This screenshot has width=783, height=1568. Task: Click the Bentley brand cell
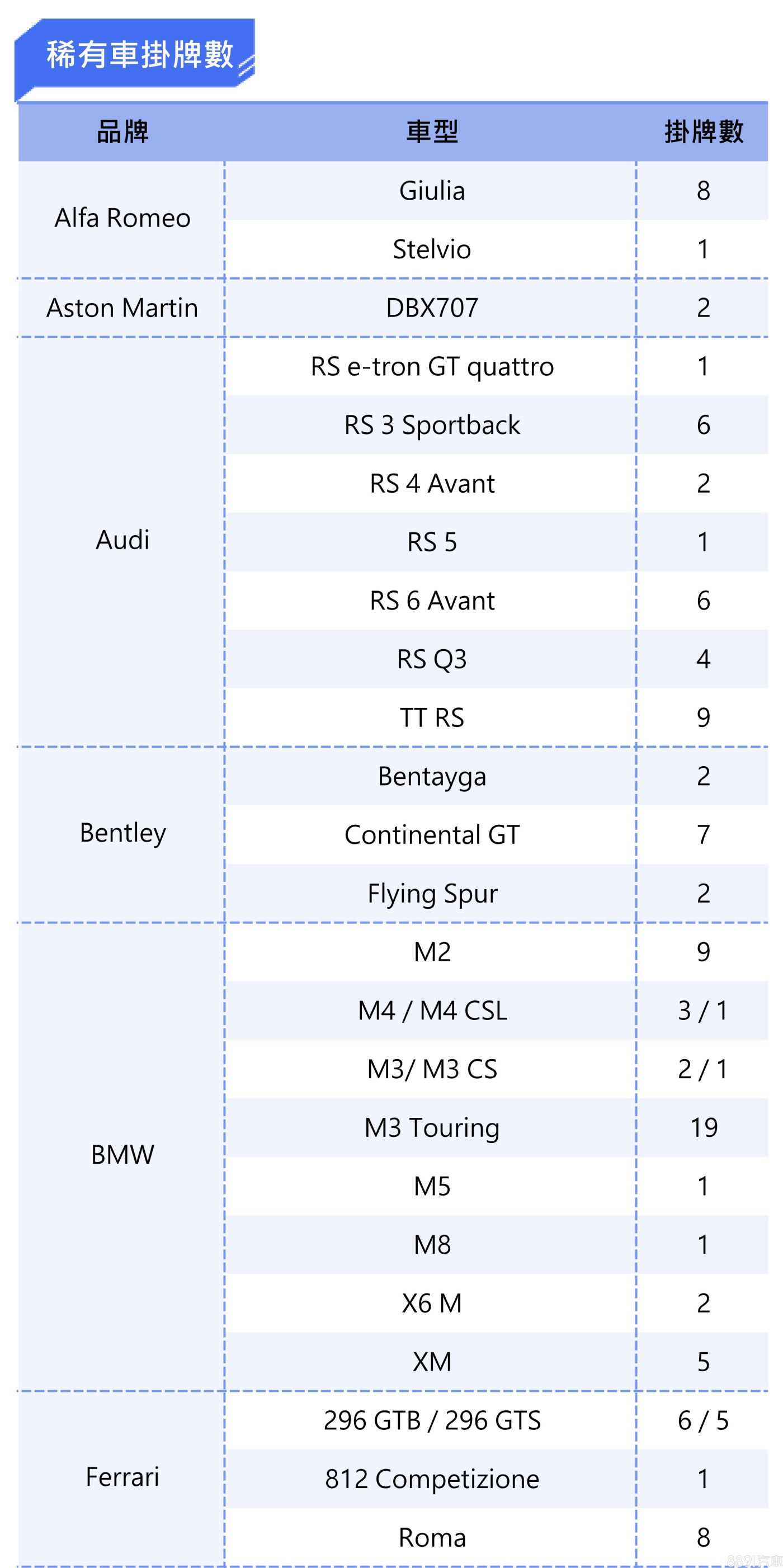point(122,833)
